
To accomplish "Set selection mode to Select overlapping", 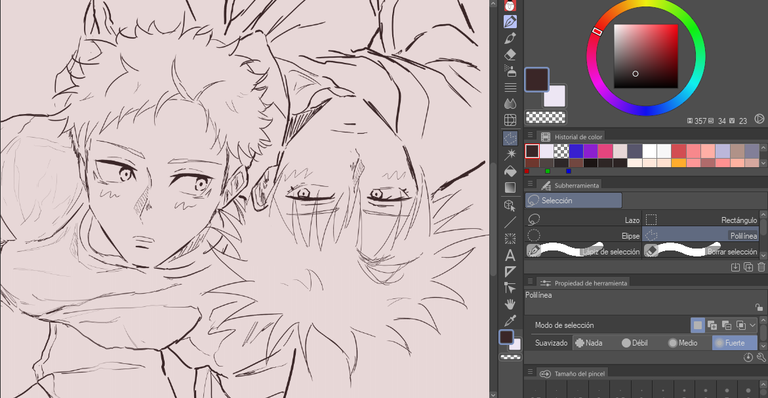I will tap(741, 325).
